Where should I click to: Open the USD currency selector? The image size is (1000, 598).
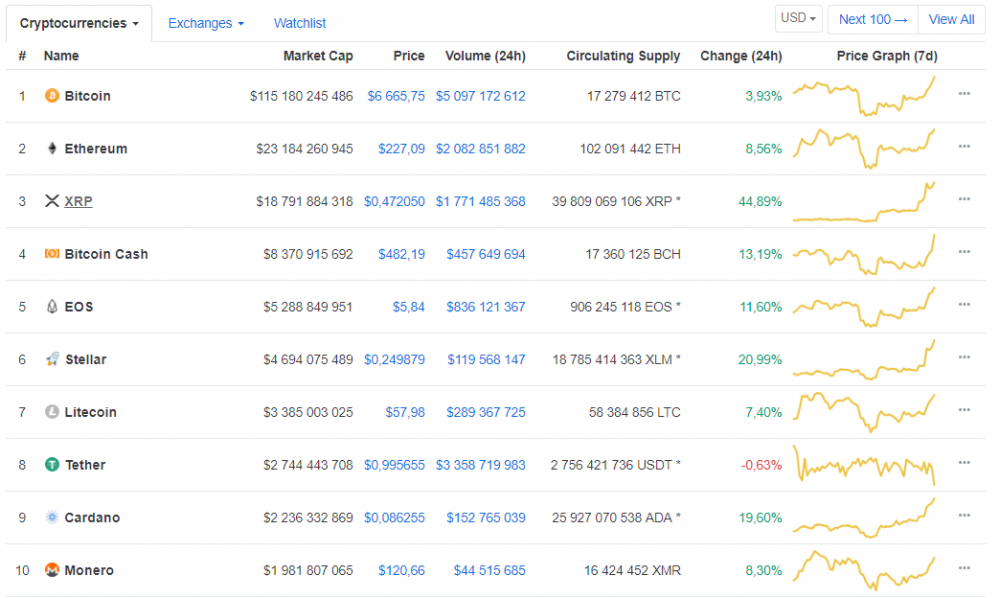[799, 19]
